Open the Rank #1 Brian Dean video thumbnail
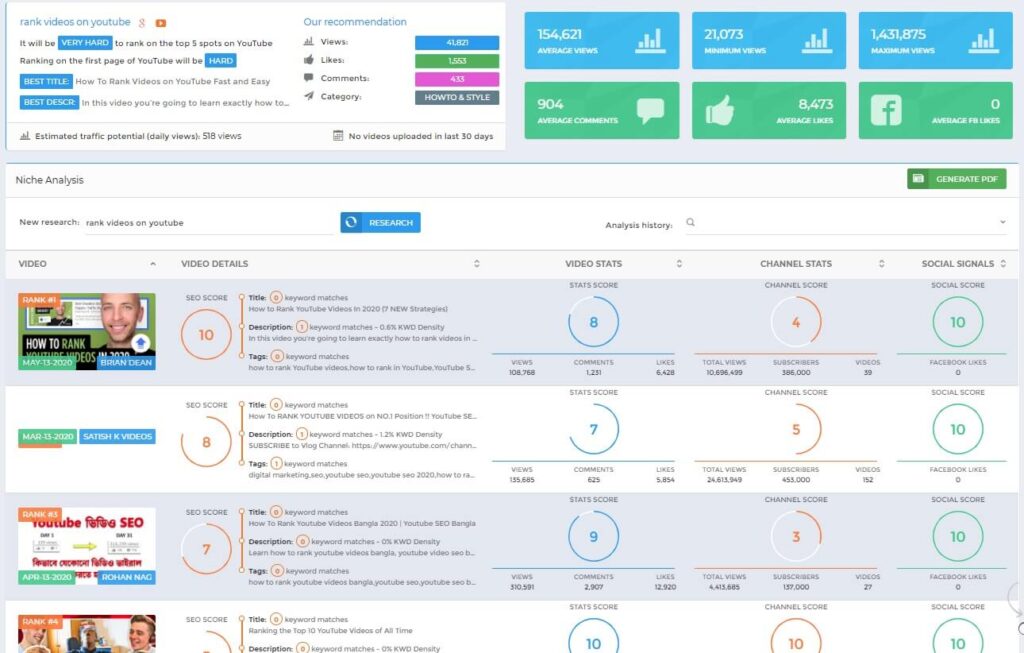Image resolution: width=1024 pixels, height=653 pixels. click(x=87, y=332)
